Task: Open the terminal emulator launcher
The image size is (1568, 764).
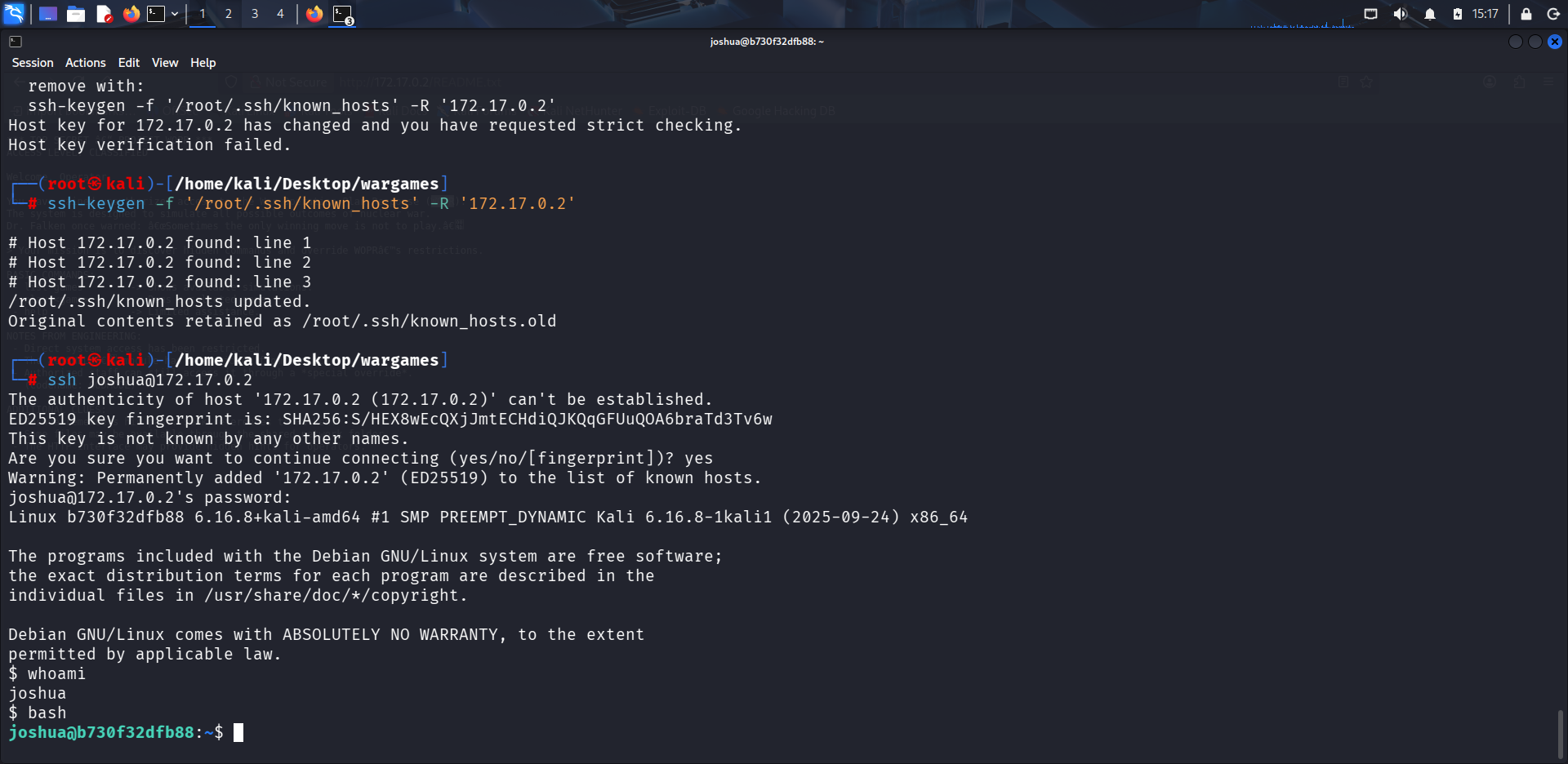Action: (x=156, y=14)
